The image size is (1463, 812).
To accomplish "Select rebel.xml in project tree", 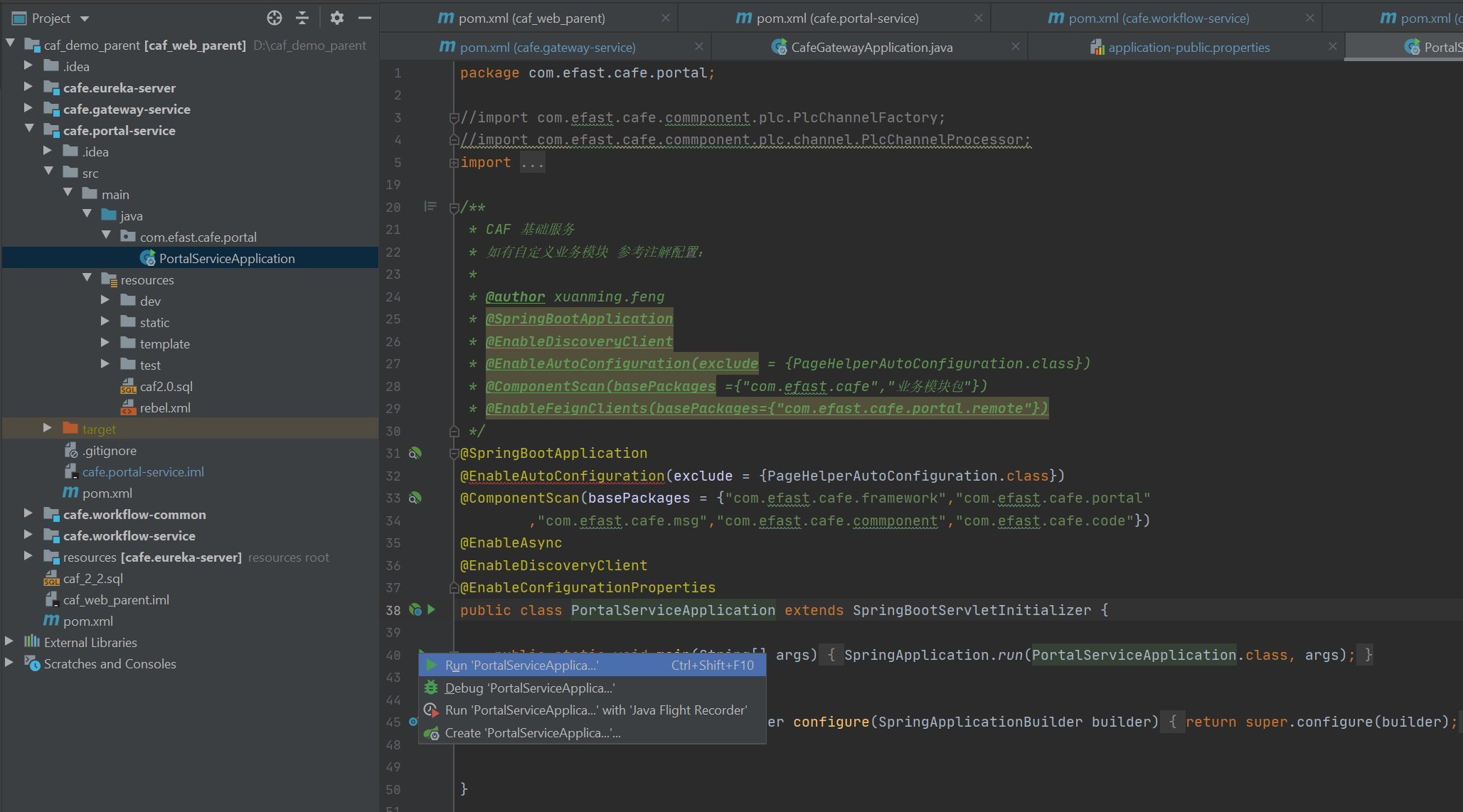I will point(165,407).
